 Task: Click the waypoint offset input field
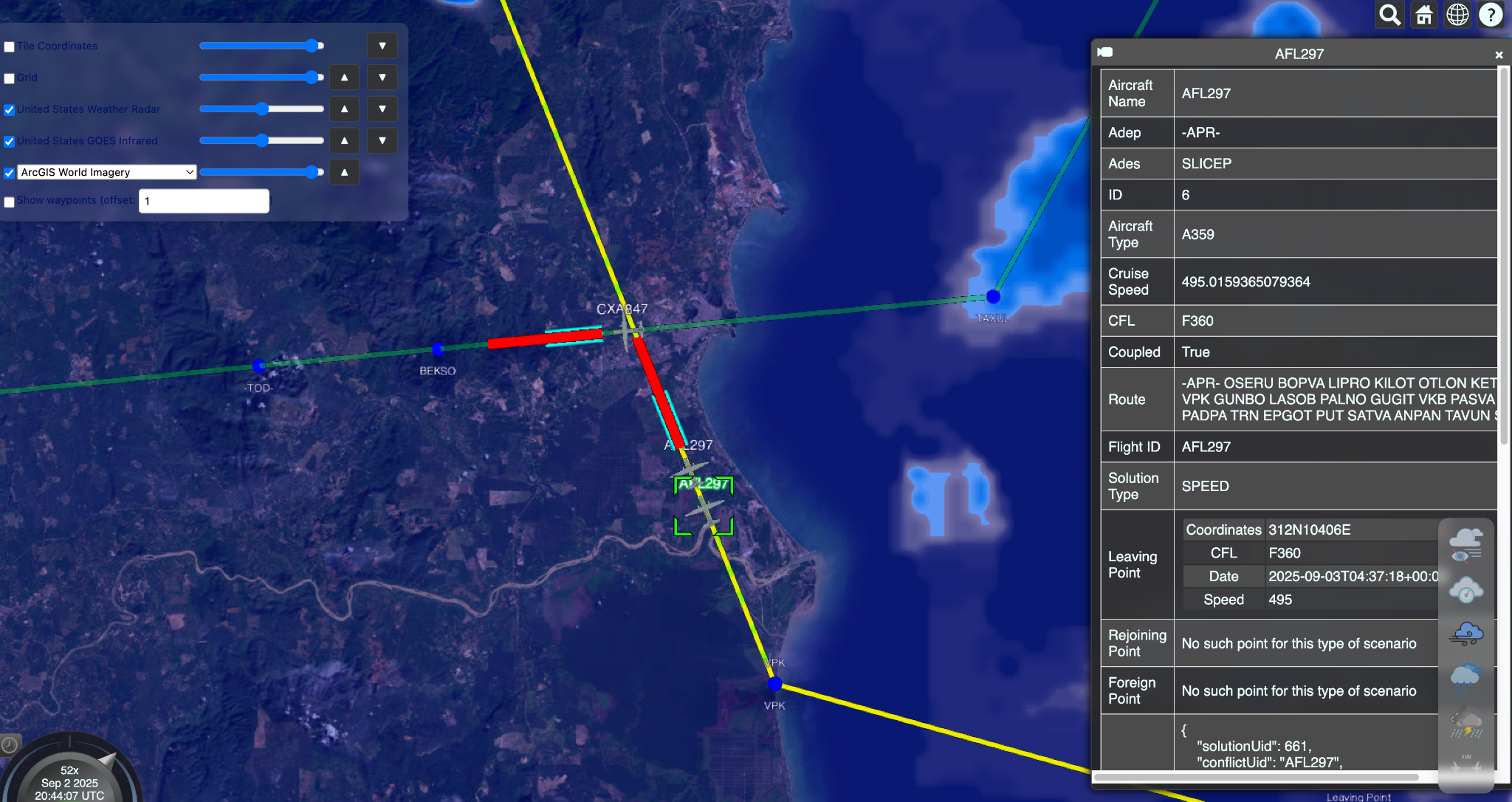[204, 201]
